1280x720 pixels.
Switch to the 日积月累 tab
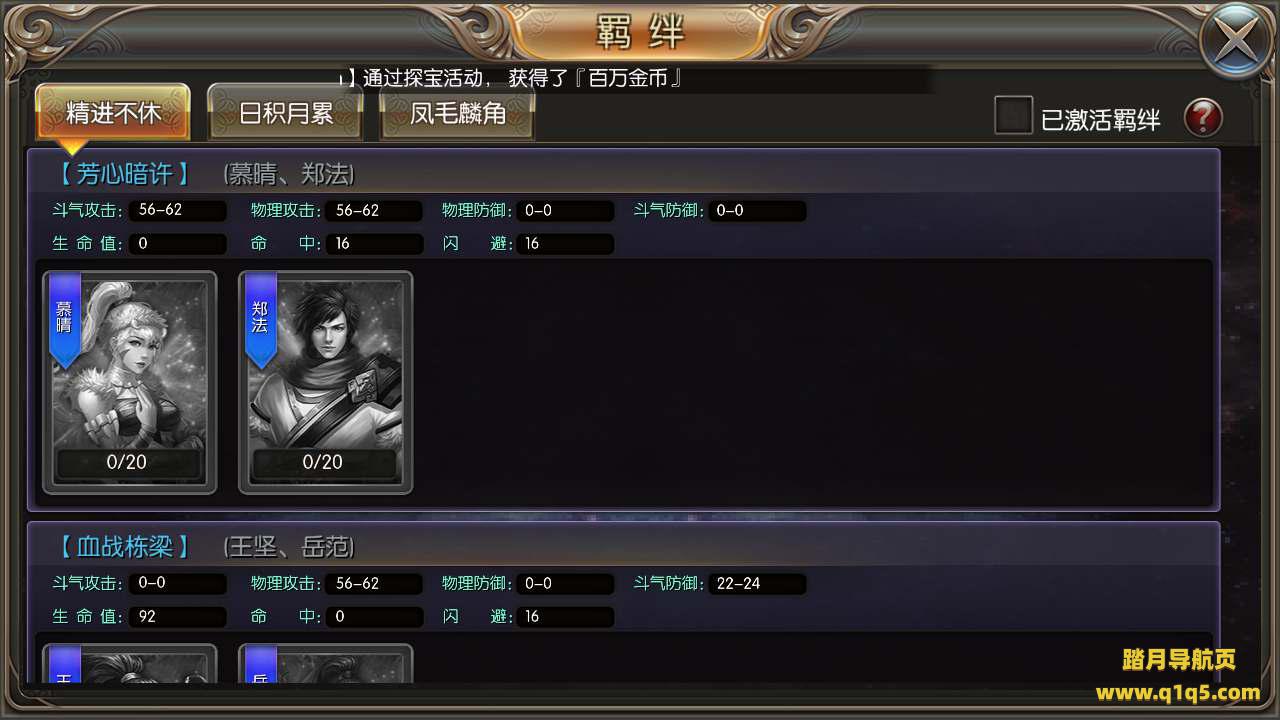[x=285, y=112]
